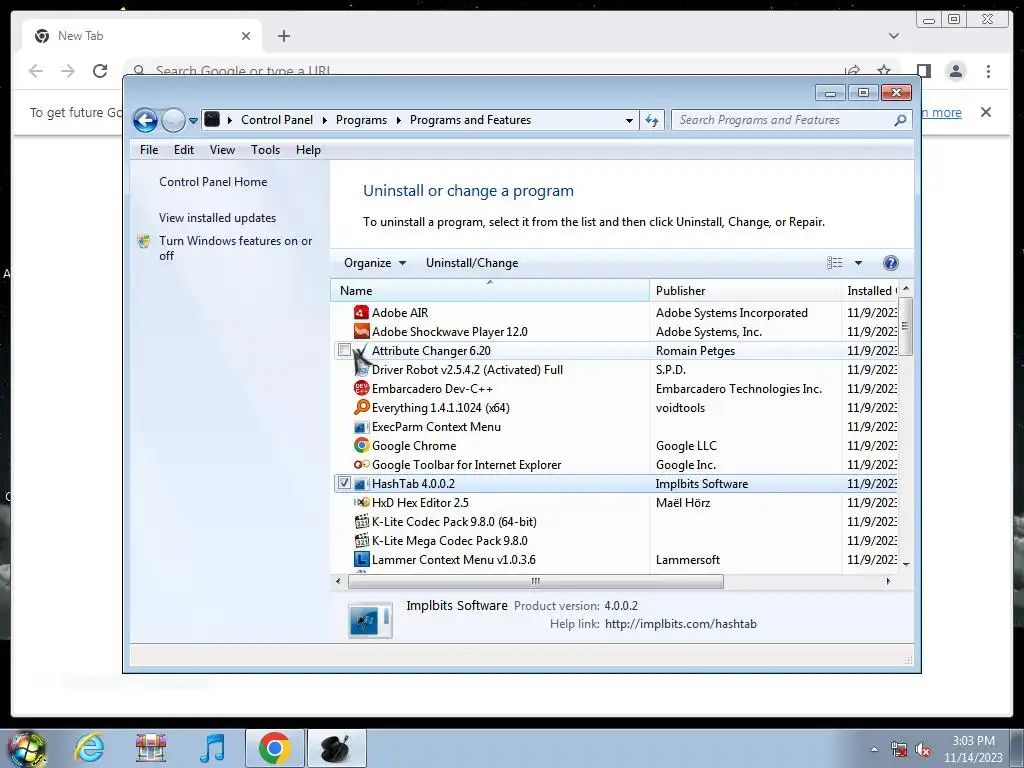Click the Google Chrome list icon
1024x768 pixels.
(361, 445)
